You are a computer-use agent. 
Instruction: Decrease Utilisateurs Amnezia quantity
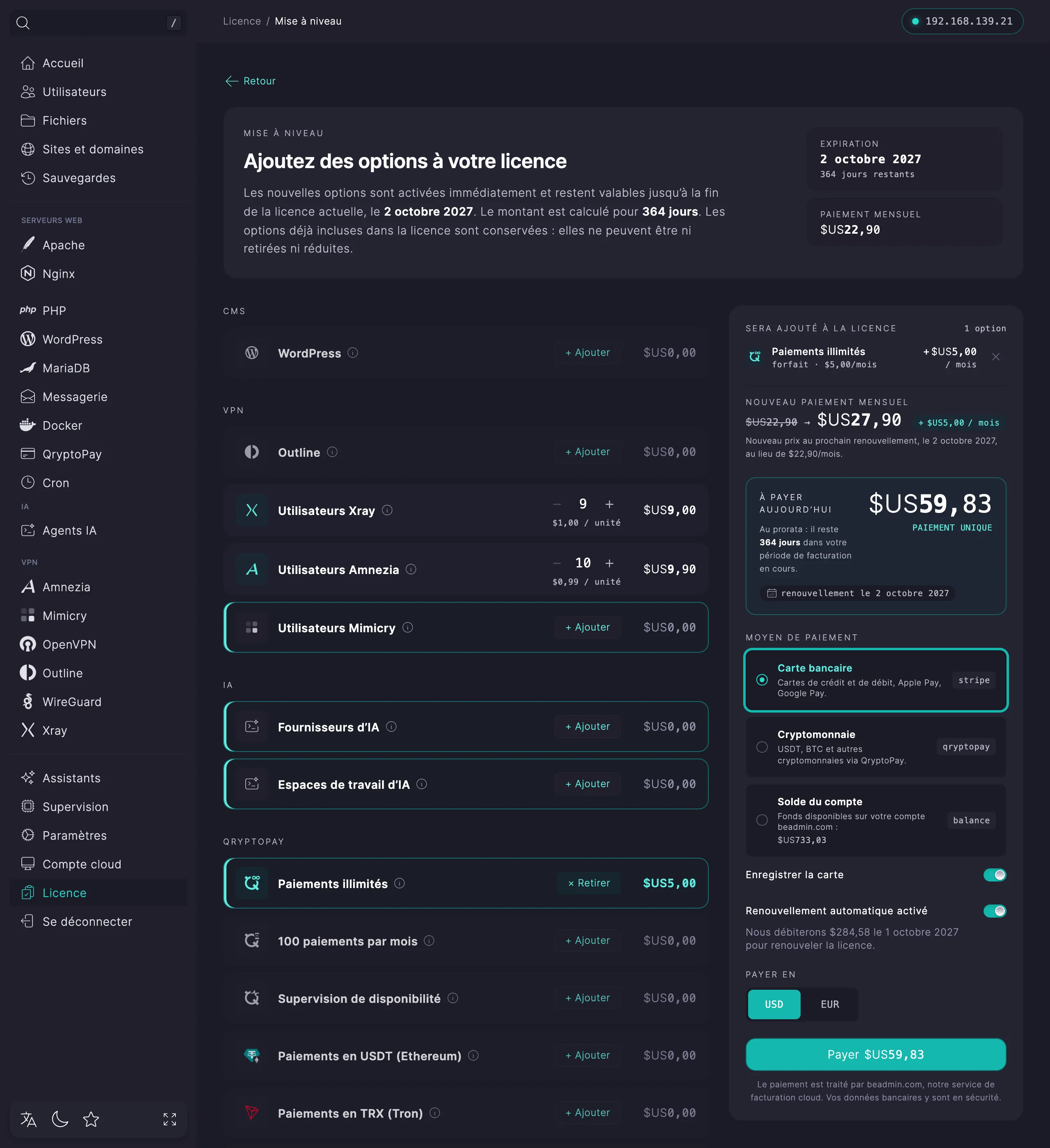[557, 563]
